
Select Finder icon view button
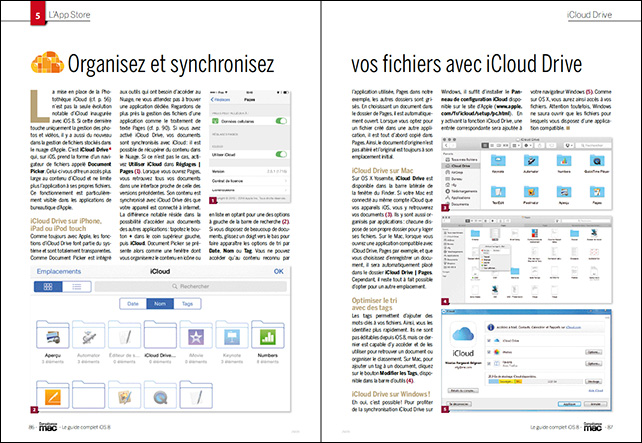point(485,145)
